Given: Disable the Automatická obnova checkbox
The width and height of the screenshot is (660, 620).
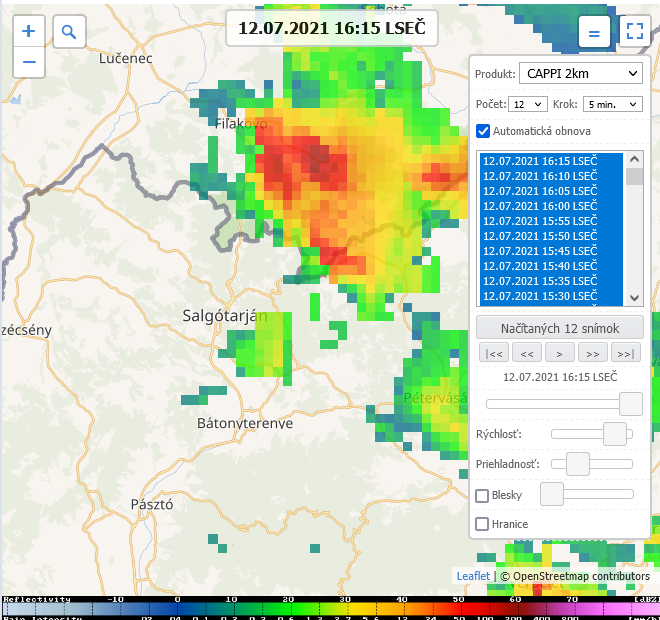Looking at the screenshot, I should tap(483, 131).
